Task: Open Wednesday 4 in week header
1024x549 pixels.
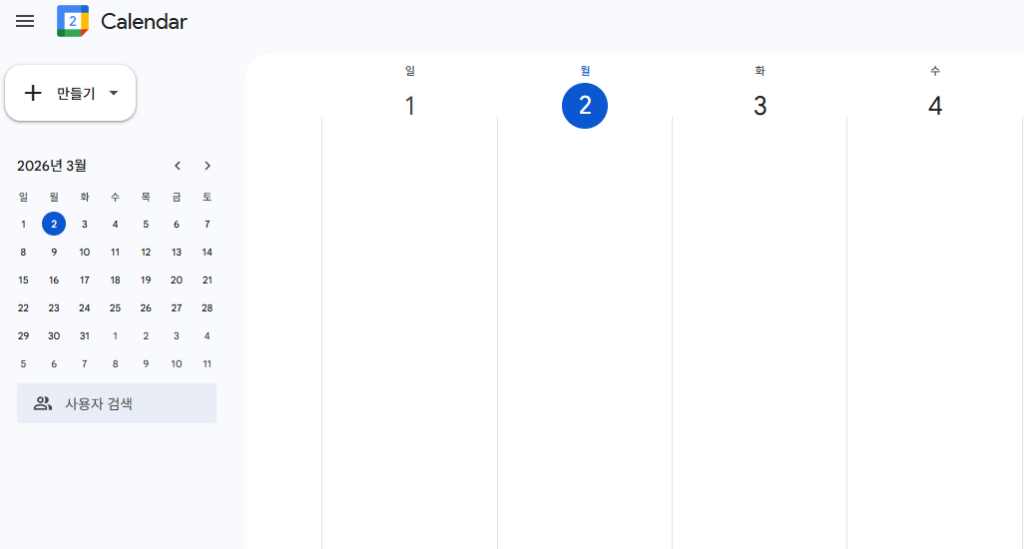Action: pyautogui.click(x=934, y=106)
